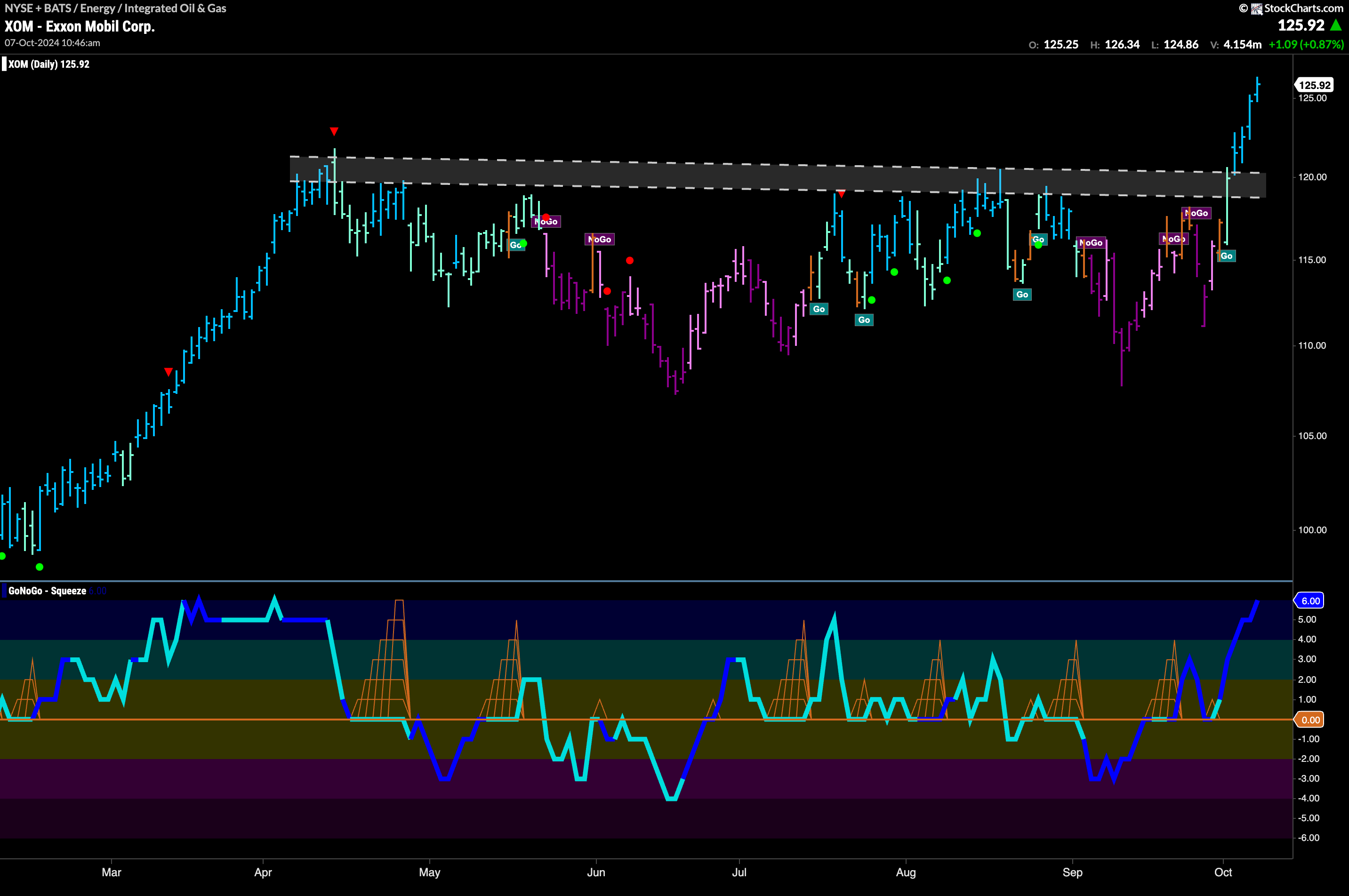This screenshot has height=896, width=1349.
Task: Click the blue 6.00 oscillator value tag
Action: [x=1310, y=600]
